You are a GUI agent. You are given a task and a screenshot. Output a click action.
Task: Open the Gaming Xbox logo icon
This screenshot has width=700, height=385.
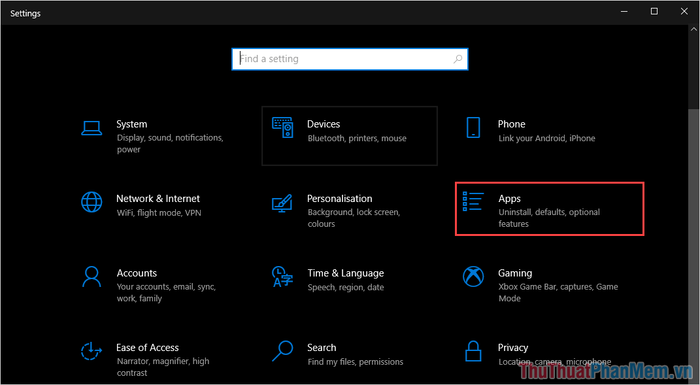click(x=473, y=277)
